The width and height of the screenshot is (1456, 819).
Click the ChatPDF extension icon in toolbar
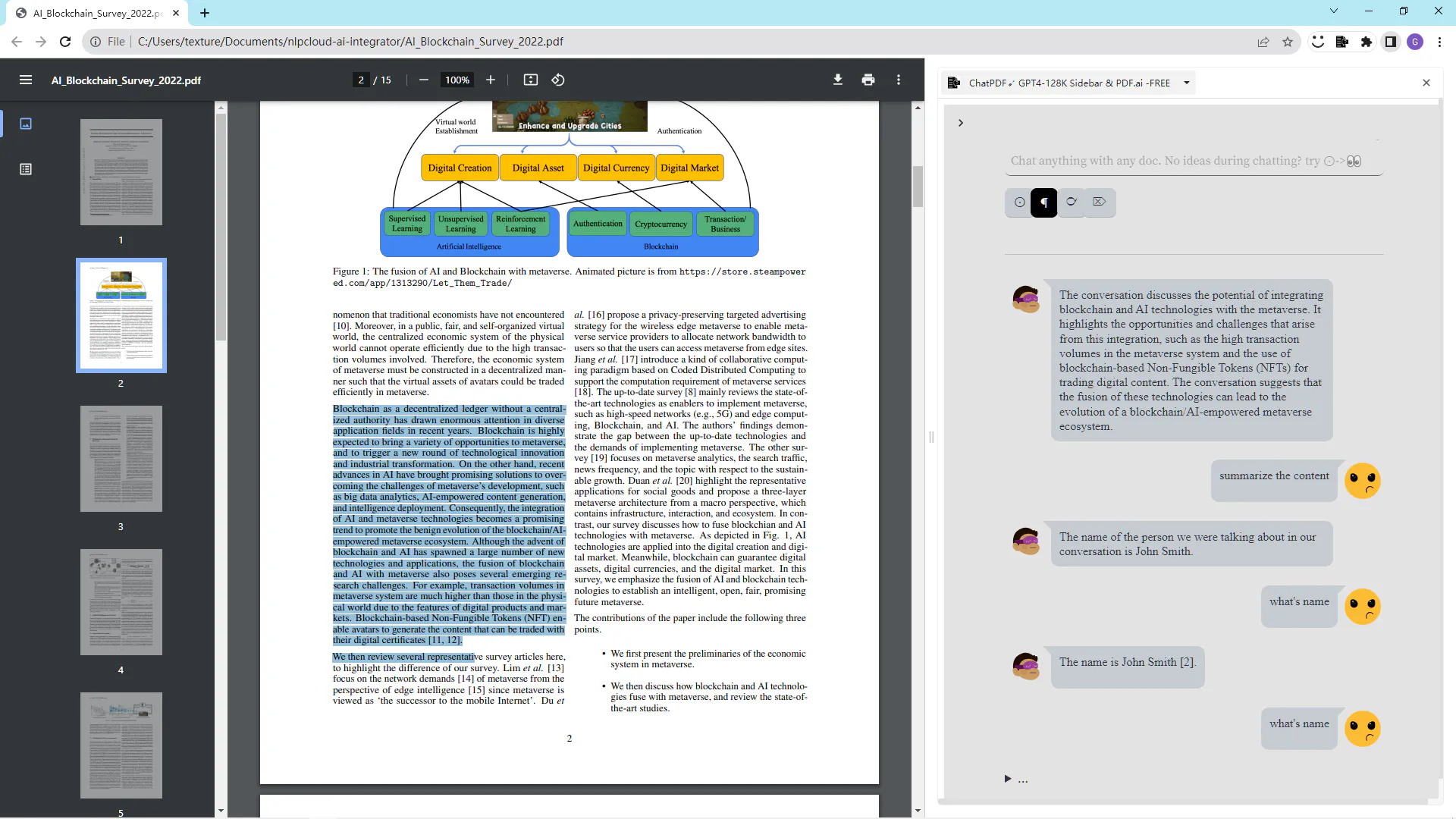[1342, 42]
